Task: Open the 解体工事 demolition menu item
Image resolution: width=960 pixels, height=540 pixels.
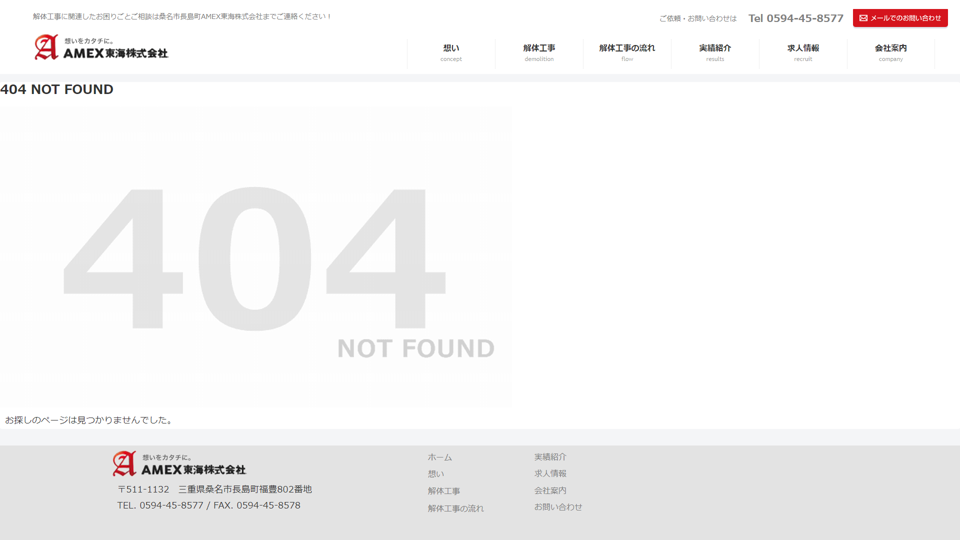Action: [539, 52]
